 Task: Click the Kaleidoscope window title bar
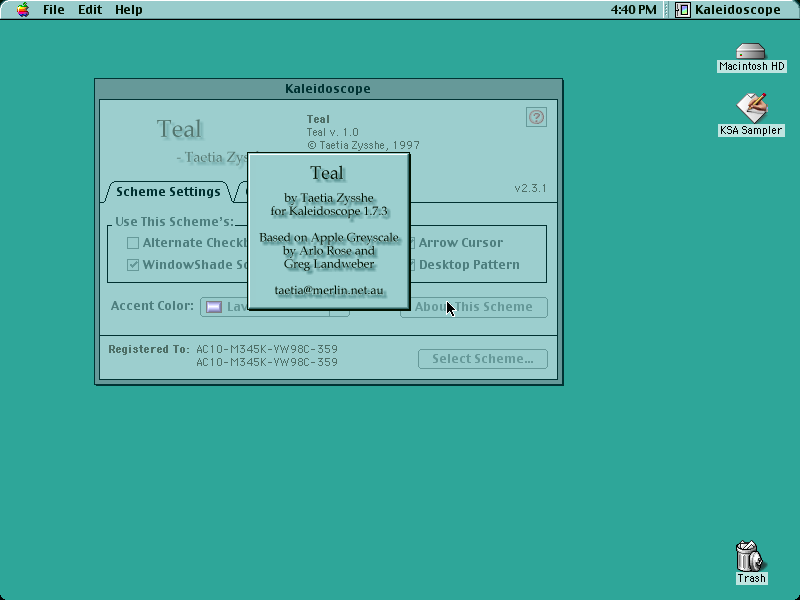(329, 89)
